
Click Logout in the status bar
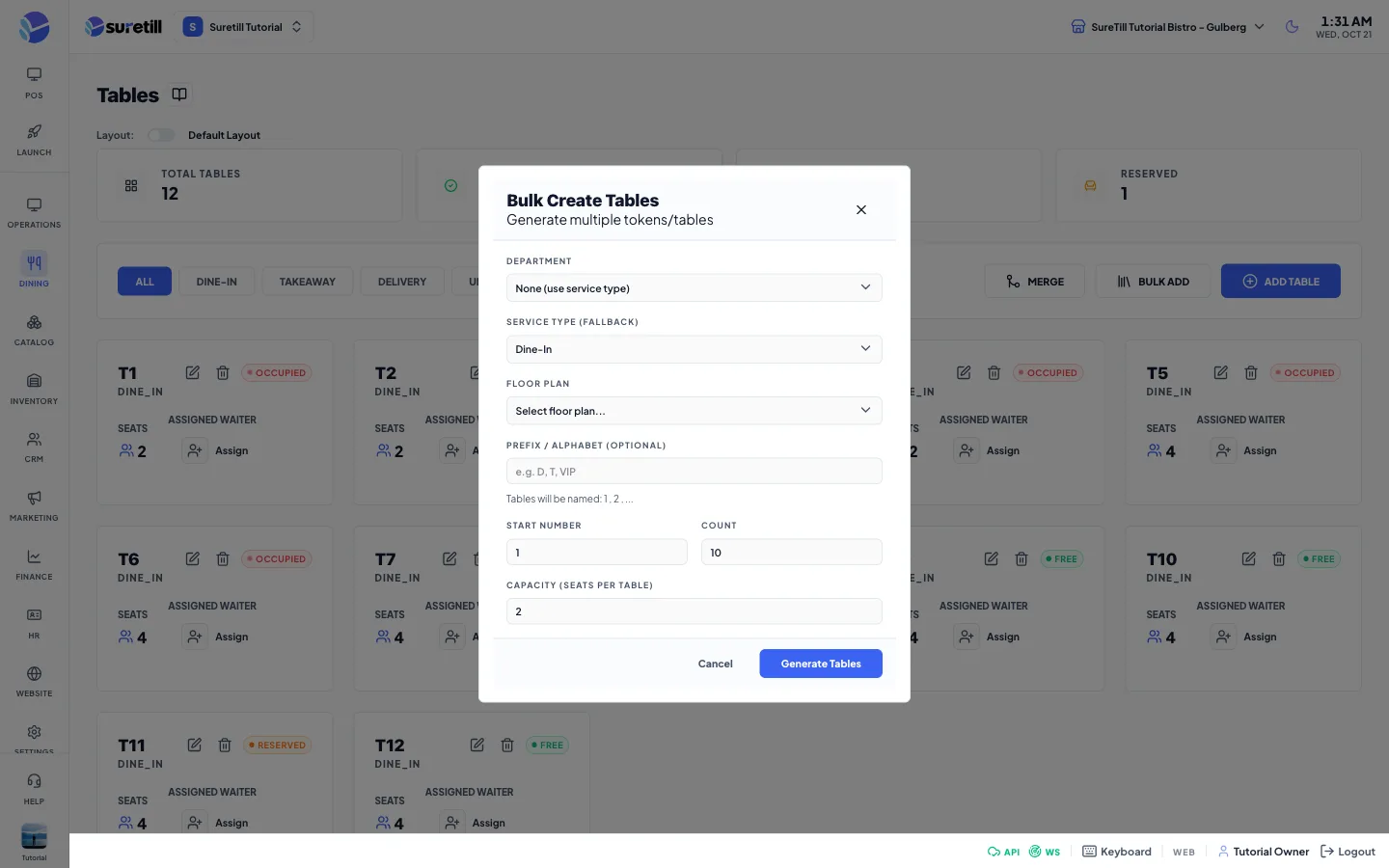[1348, 852]
